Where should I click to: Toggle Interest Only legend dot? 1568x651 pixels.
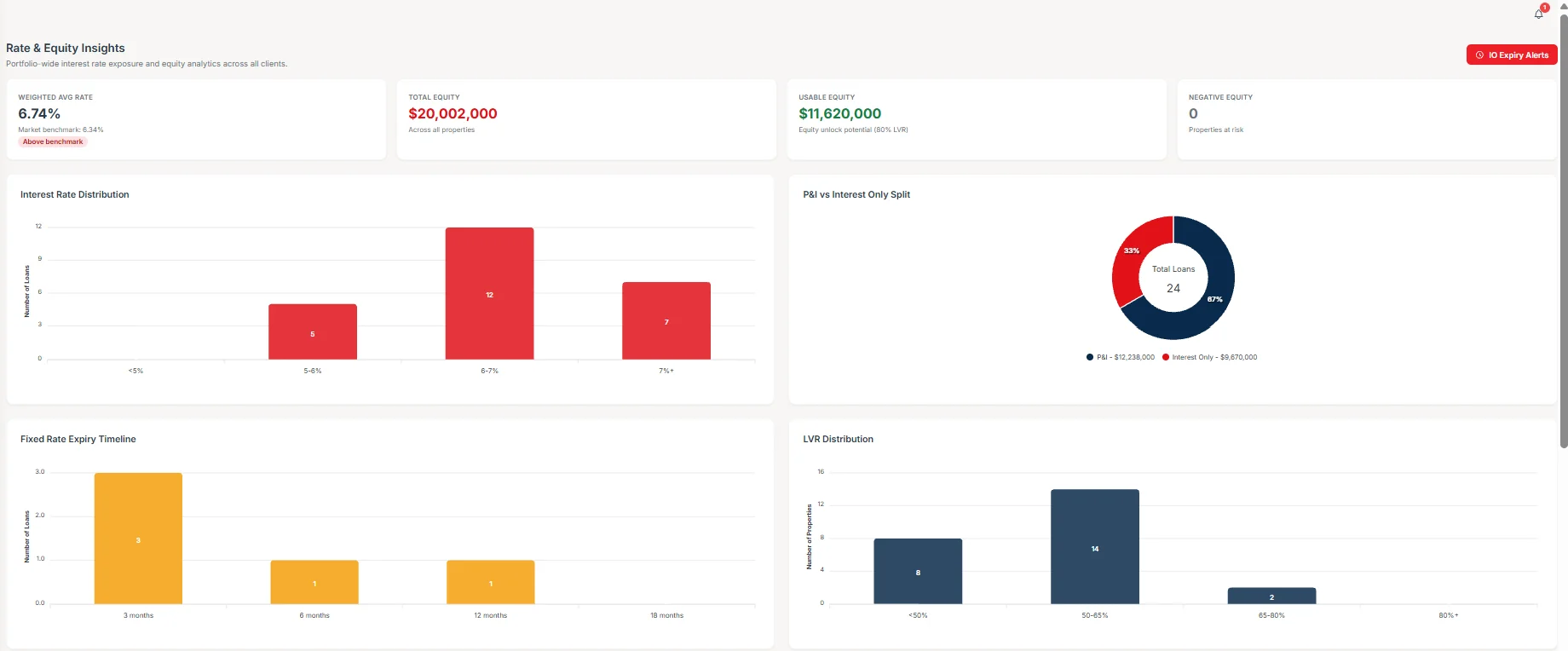pos(1166,357)
